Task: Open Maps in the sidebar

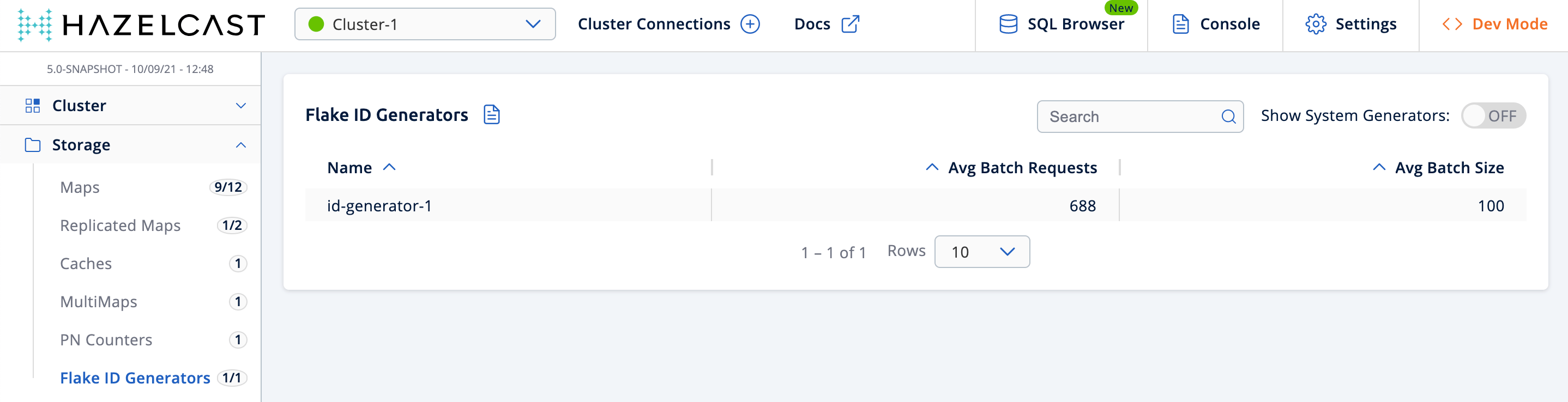Action: point(80,187)
